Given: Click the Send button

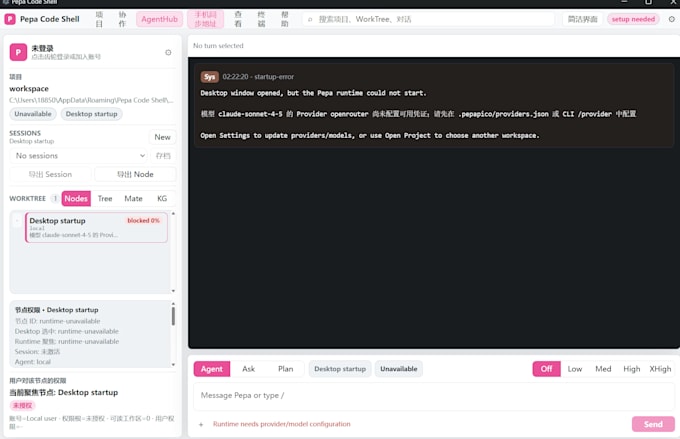Looking at the screenshot, I should 653,424.
